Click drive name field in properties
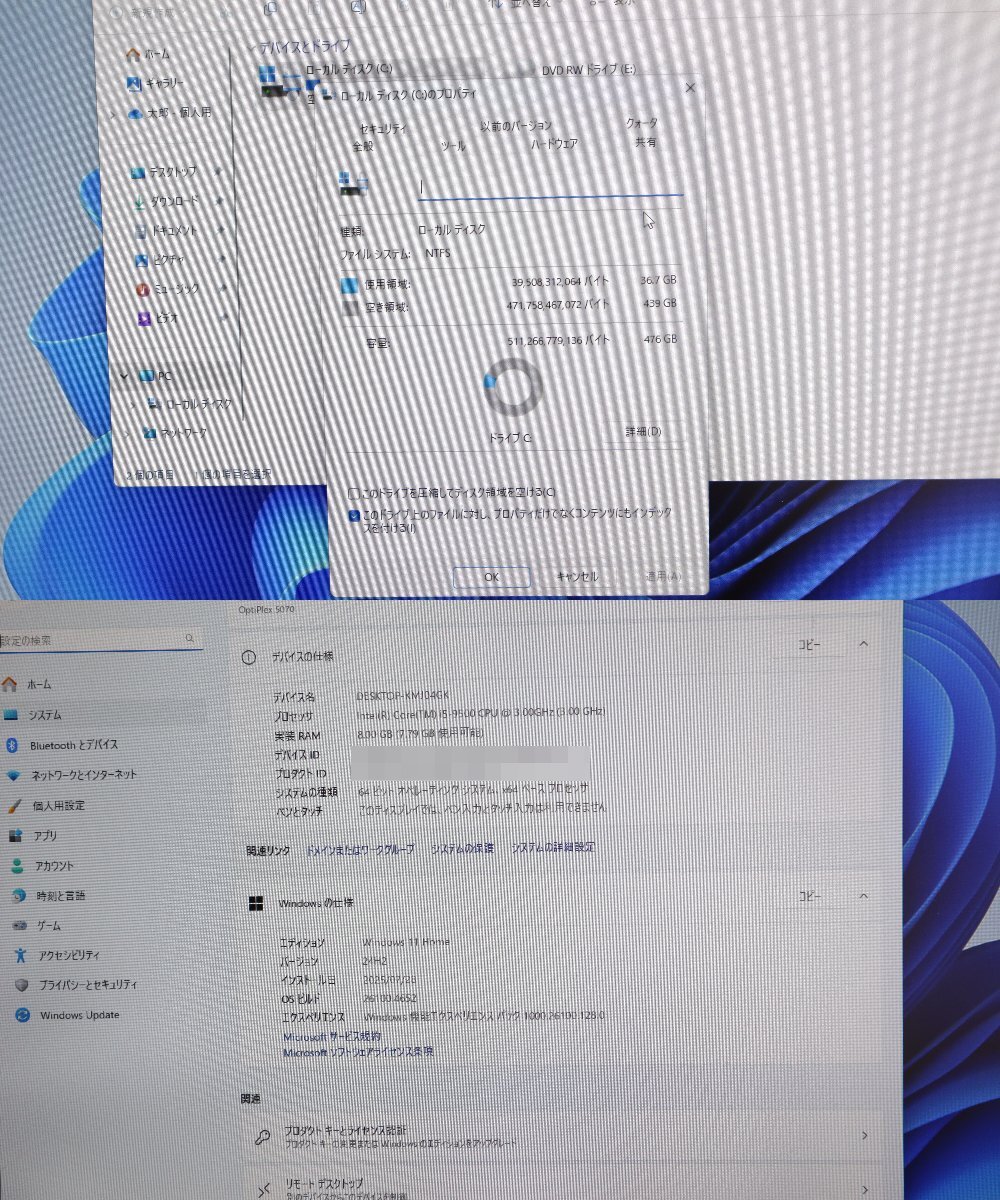Screen dimensions: 1000x1200 click(x=550, y=186)
